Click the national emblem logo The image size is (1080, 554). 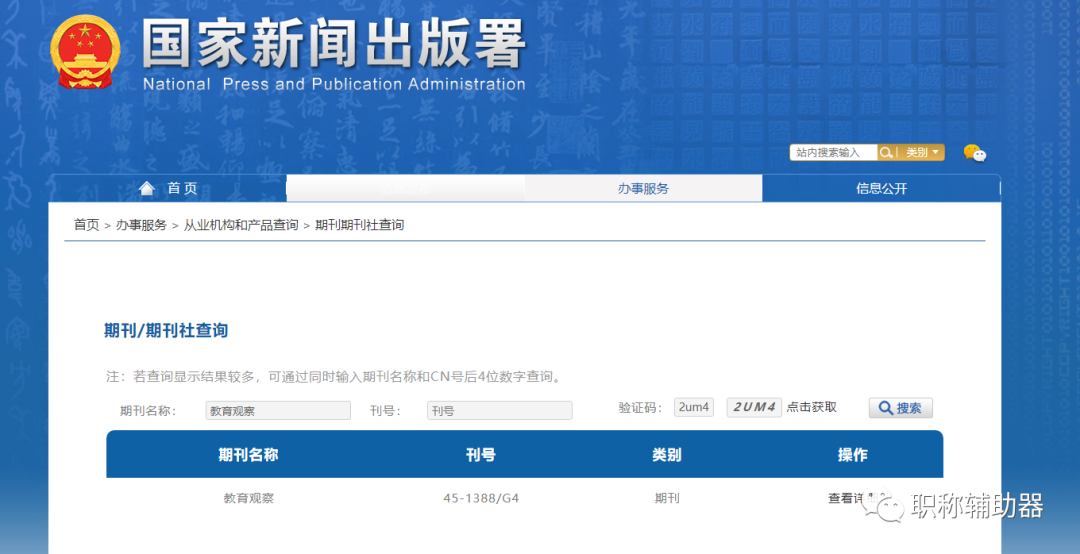tap(85, 52)
